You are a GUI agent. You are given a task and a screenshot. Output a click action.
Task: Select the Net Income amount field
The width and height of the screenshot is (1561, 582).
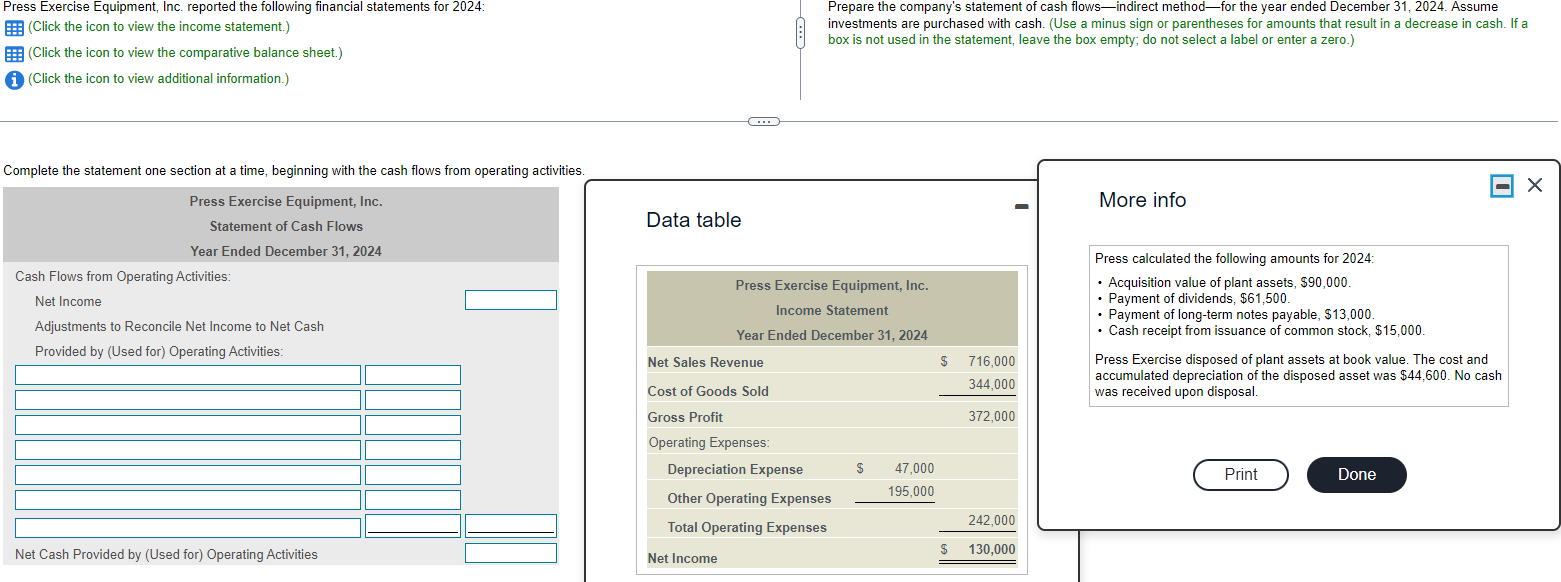pos(511,300)
